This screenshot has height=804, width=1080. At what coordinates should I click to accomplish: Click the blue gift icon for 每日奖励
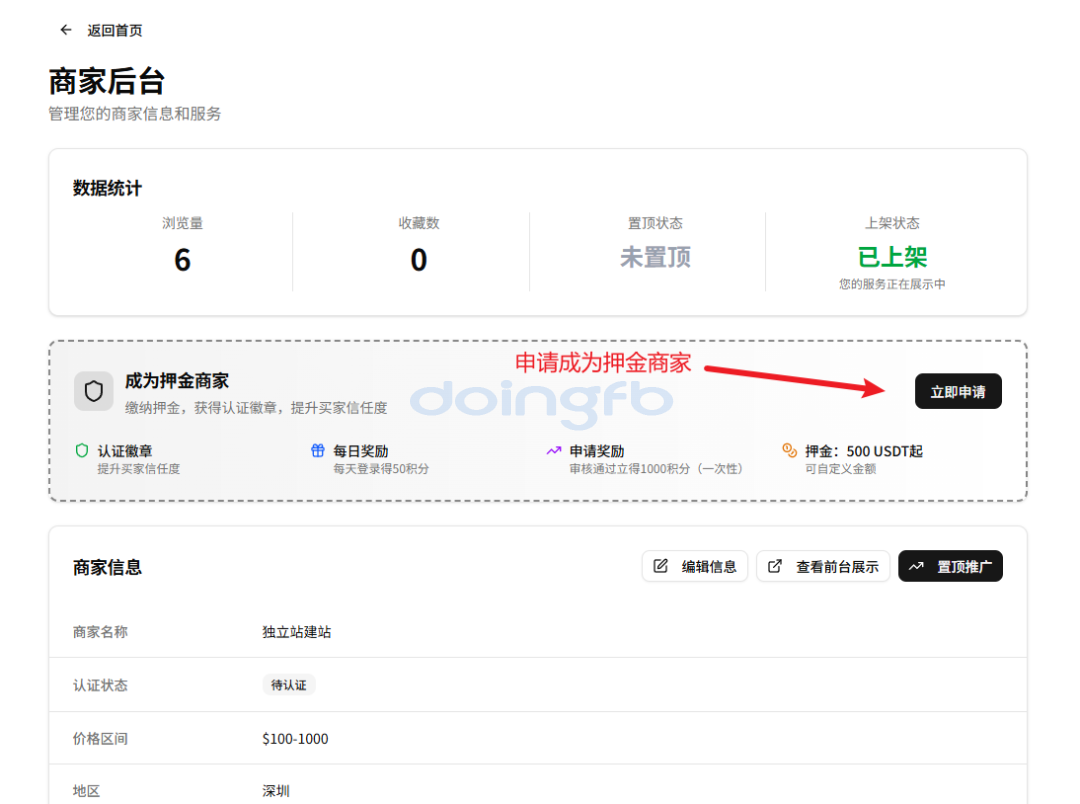tap(318, 451)
